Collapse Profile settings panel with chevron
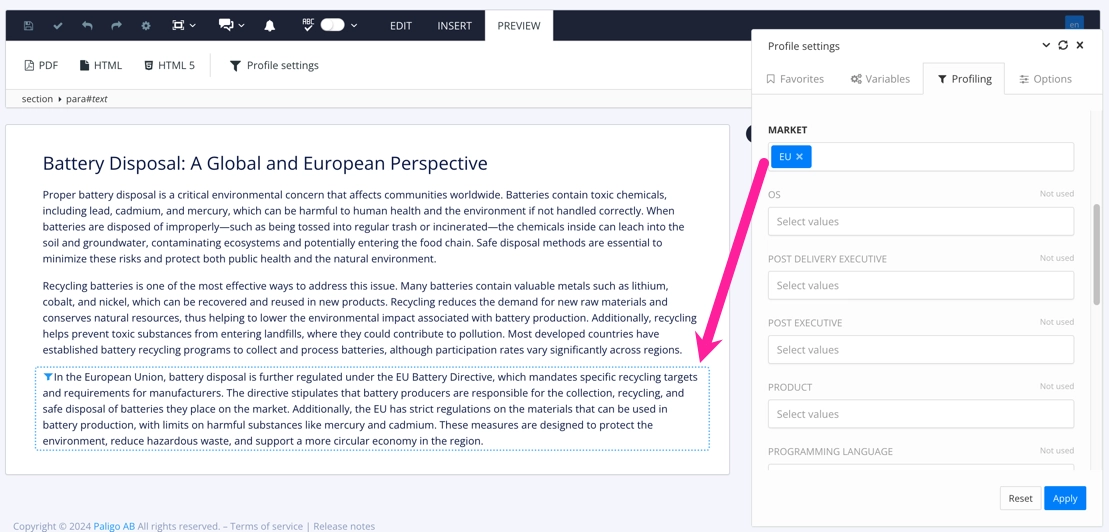This screenshot has height=532, width=1109. click(x=1046, y=45)
